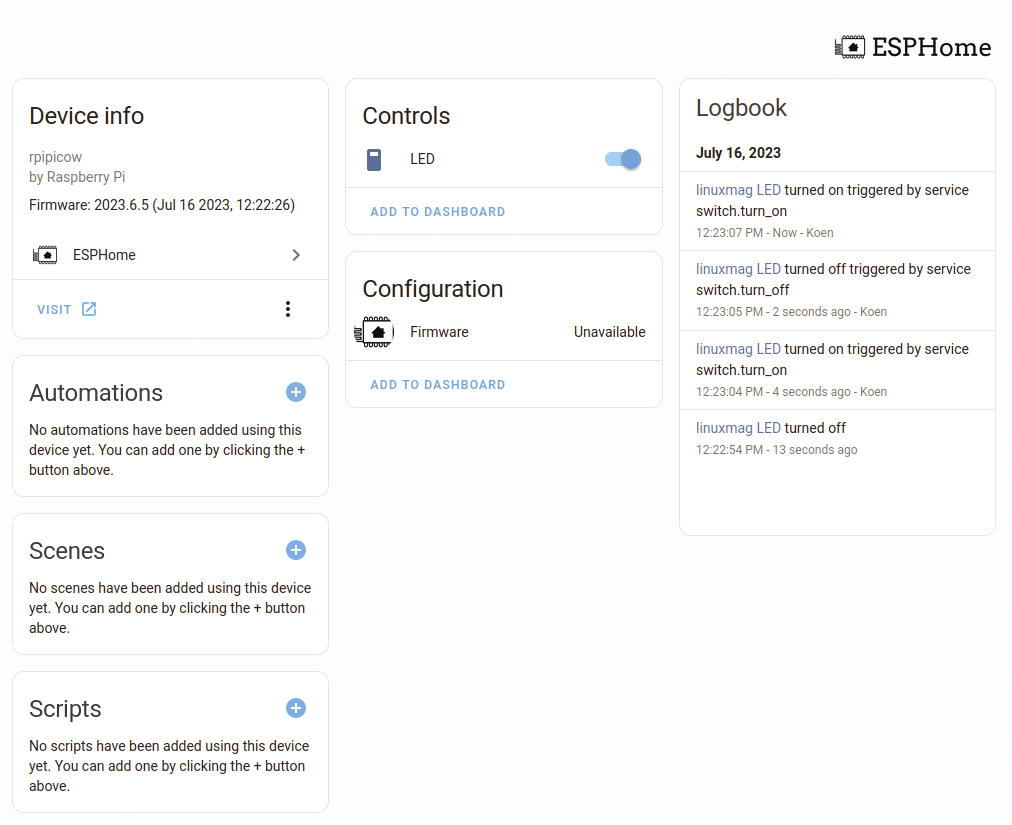Image resolution: width=1012 pixels, height=825 pixels.
Task: Open linuxmag LED link in 12:23:04 PM entry
Action: pos(738,349)
